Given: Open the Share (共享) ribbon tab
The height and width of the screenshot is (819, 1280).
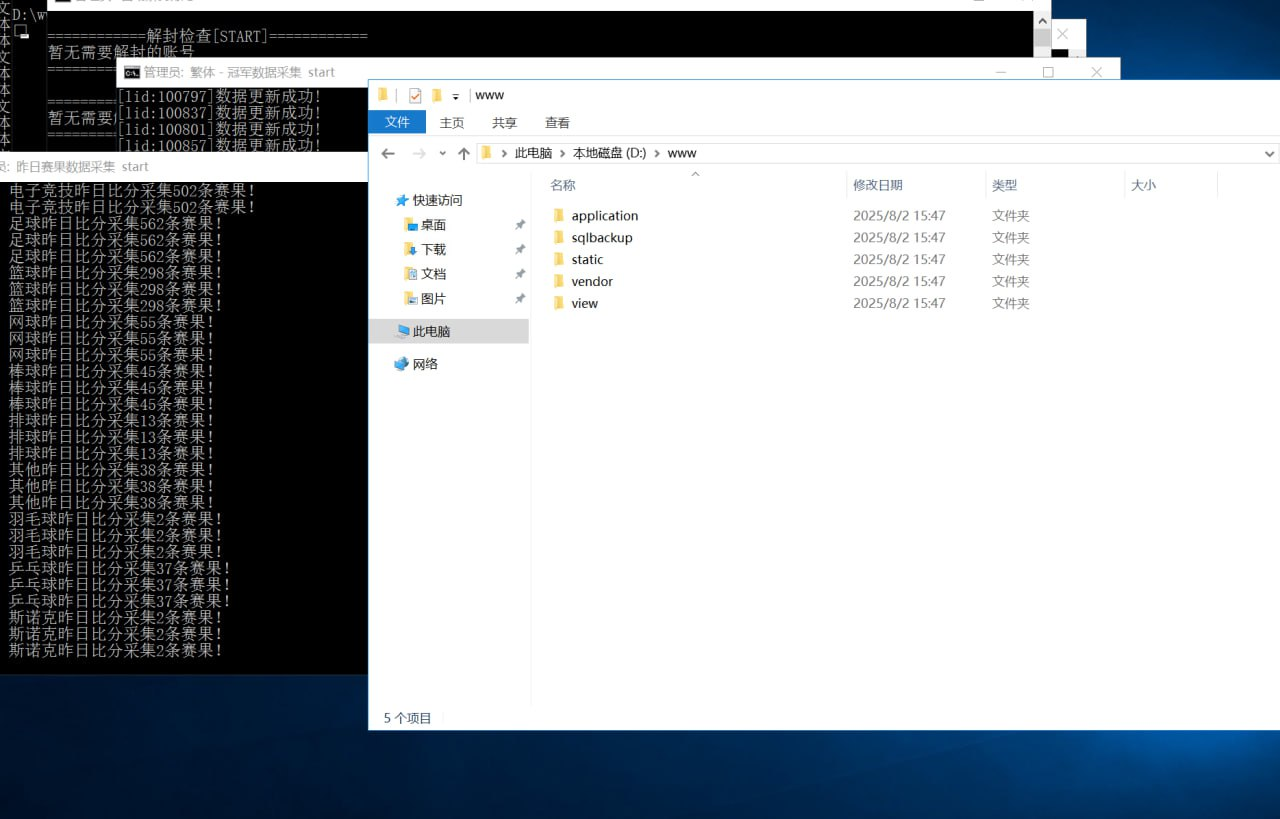Looking at the screenshot, I should (x=504, y=122).
